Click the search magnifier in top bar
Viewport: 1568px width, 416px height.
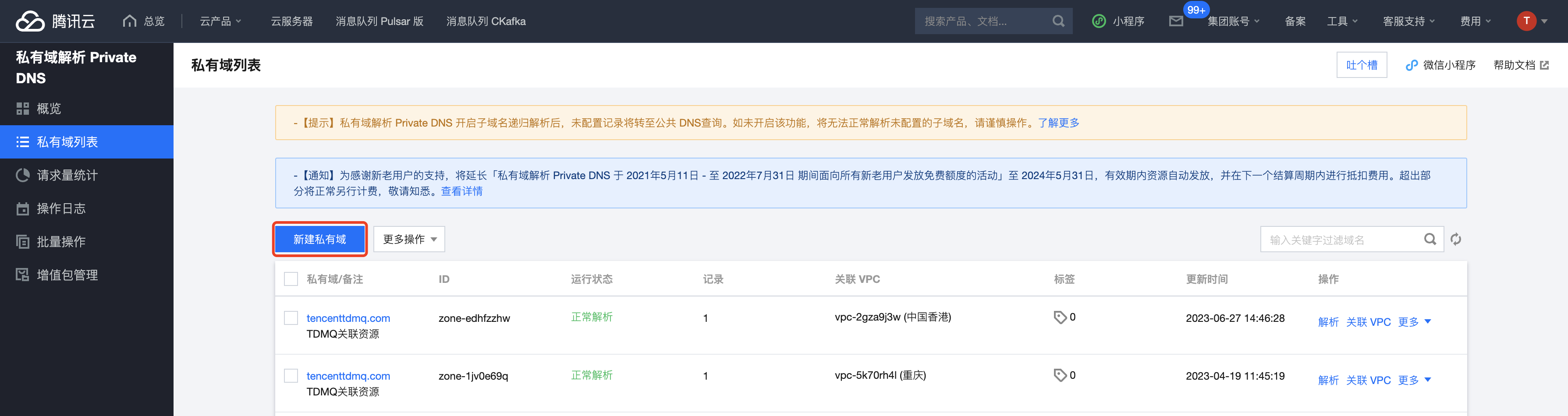click(1058, 21)
